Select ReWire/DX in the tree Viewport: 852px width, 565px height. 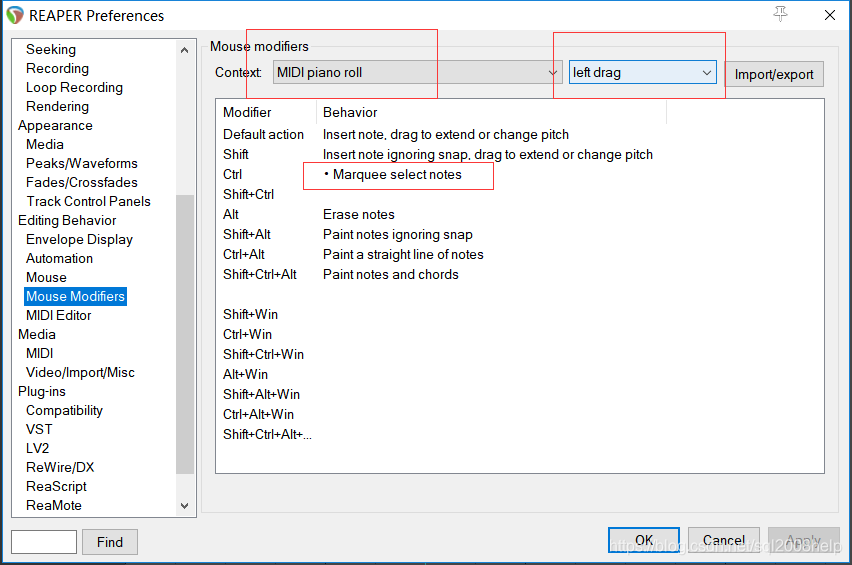pos(60,468)
